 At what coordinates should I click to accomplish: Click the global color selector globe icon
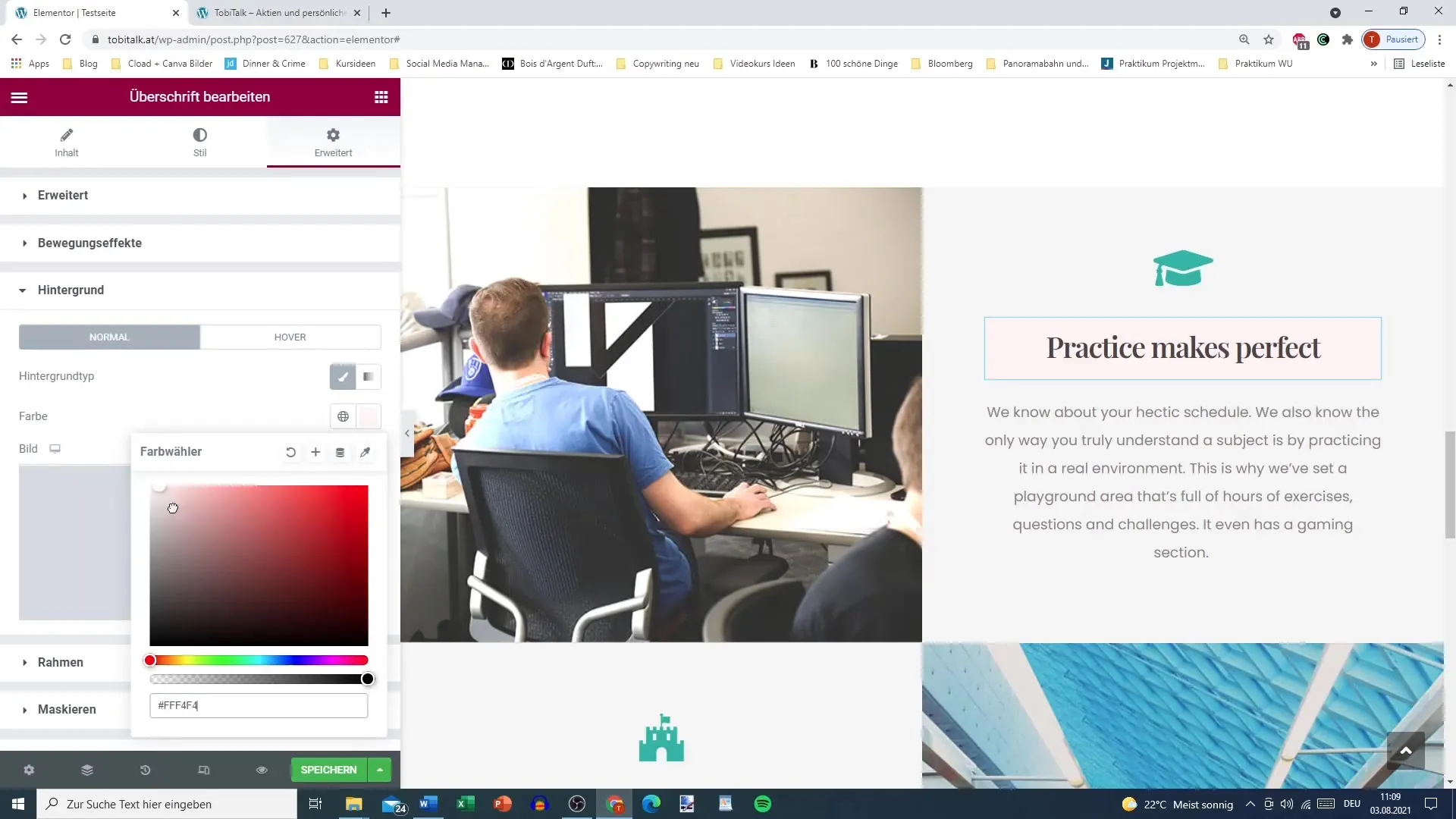click(x=343, y=416)
